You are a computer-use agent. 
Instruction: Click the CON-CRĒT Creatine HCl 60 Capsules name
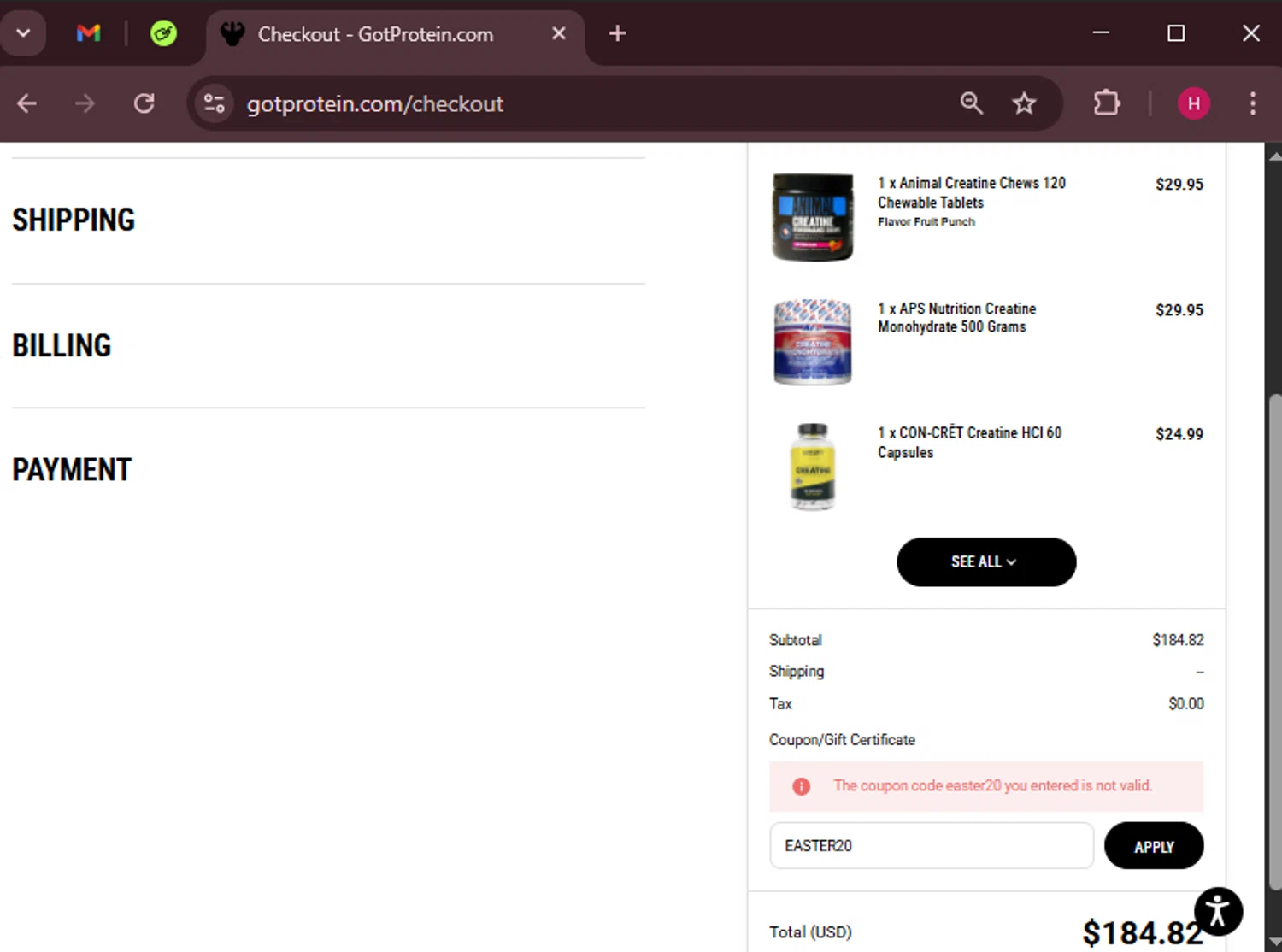(970, 442)
